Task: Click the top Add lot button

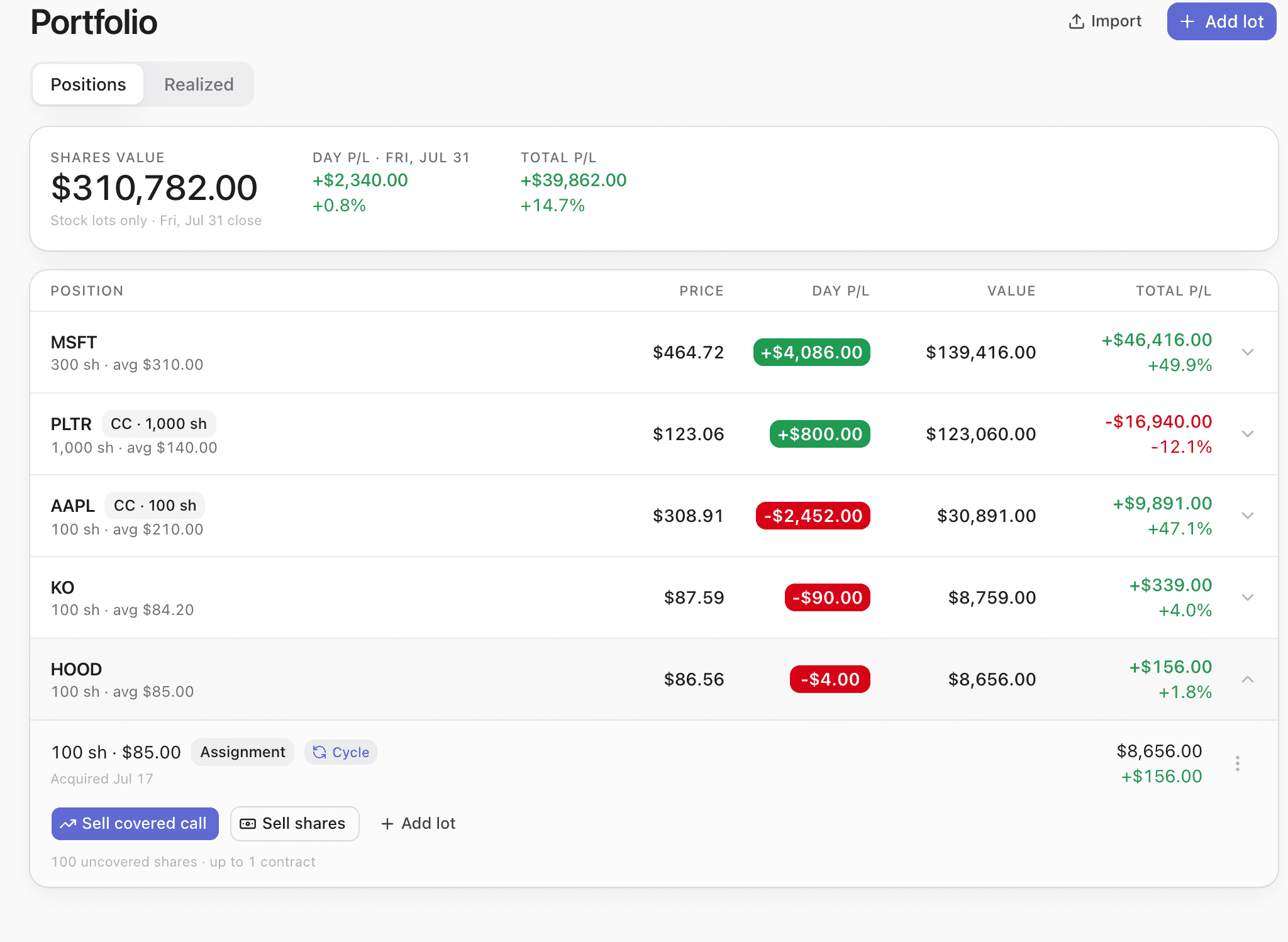Action: coord(1221,21)
